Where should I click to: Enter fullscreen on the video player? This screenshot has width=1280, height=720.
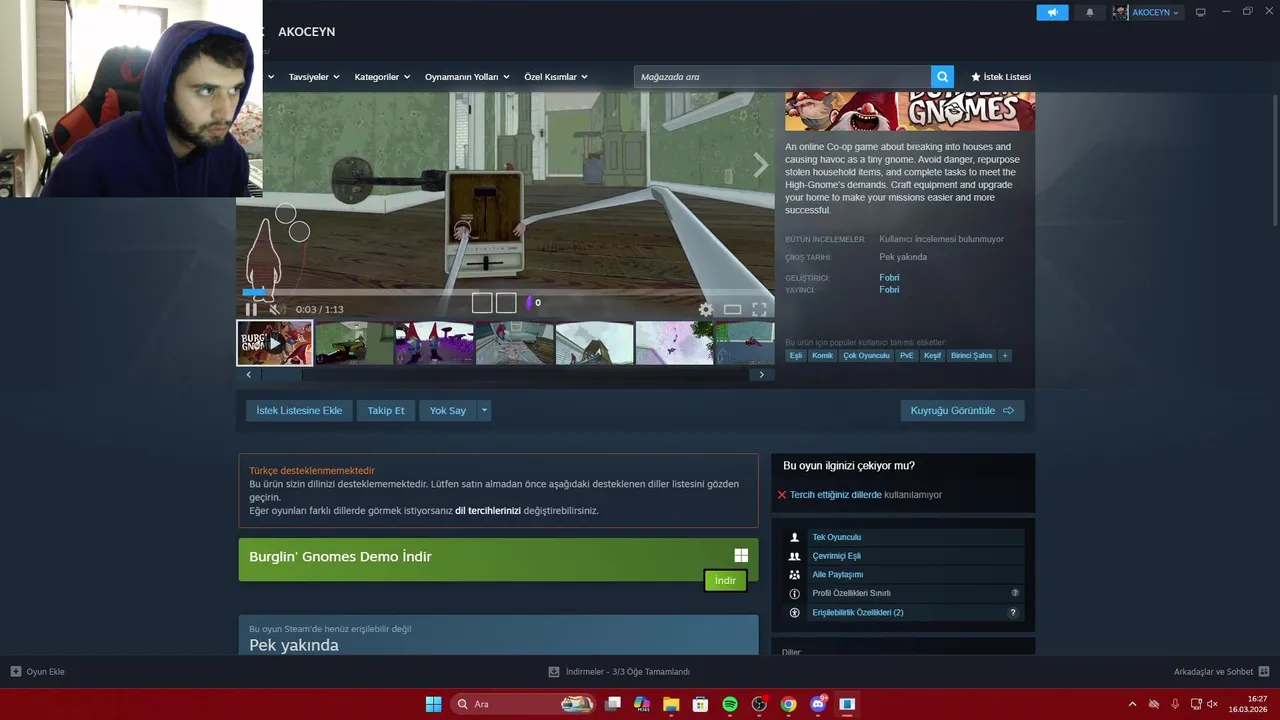pyautogui.click(x=760, y=310)
